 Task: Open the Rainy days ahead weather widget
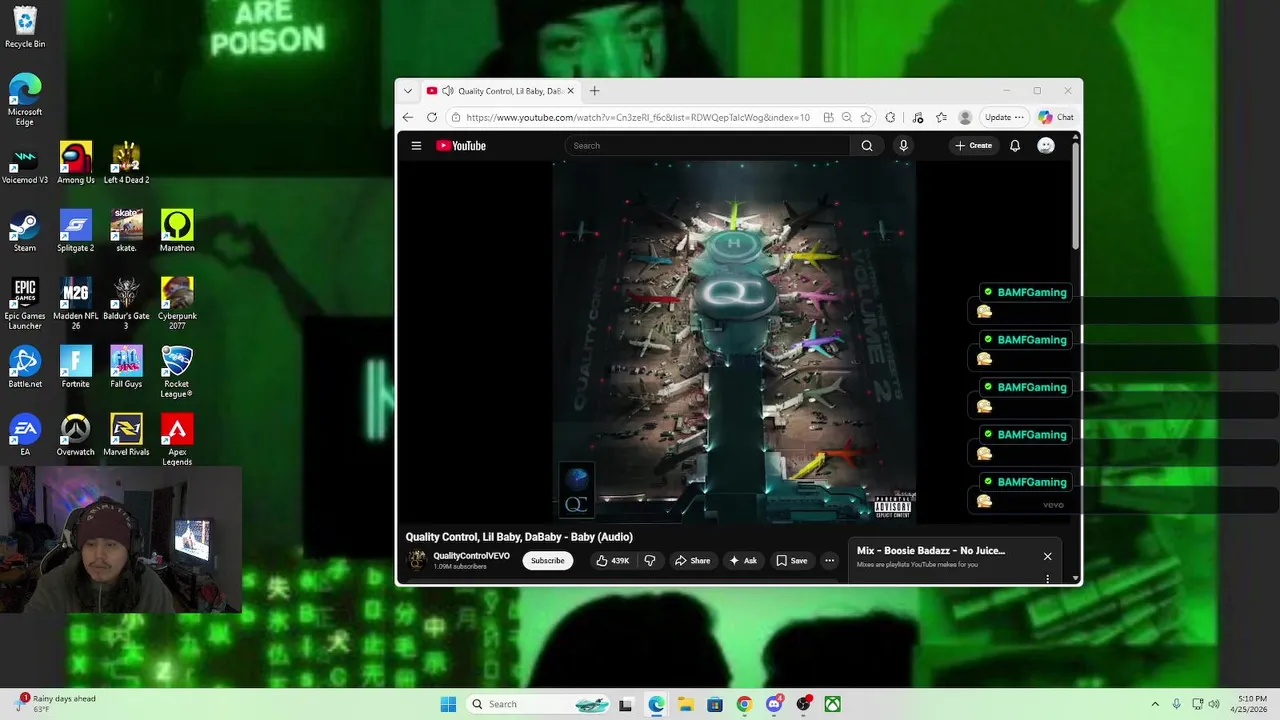56,704
